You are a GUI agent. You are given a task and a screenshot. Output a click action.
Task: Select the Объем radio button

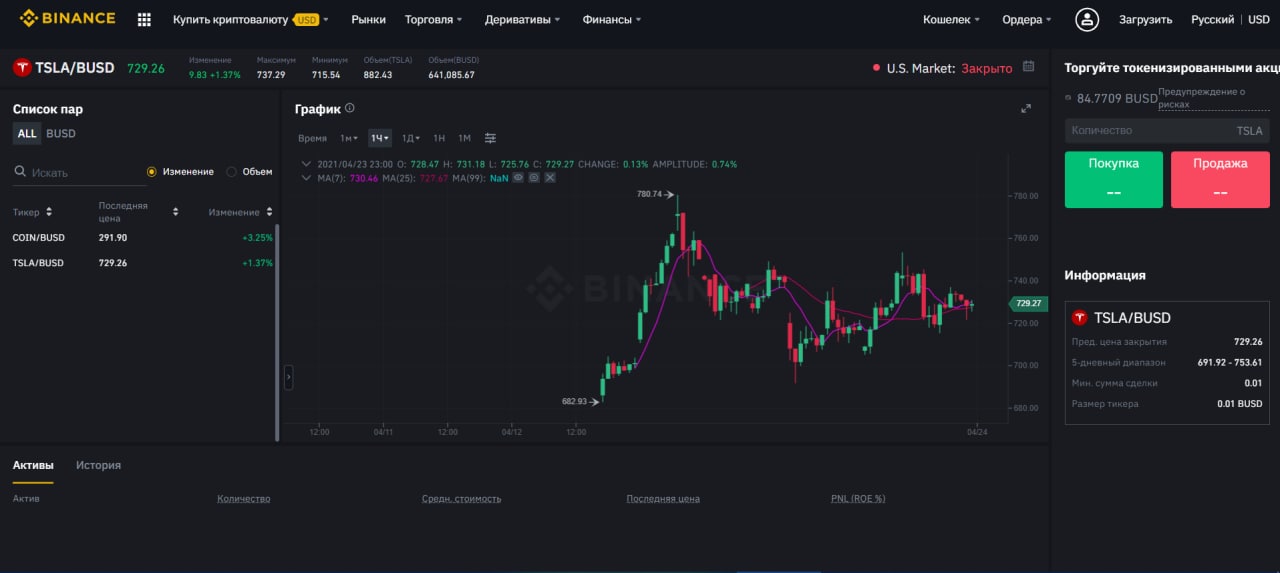(x=232, y=172)
